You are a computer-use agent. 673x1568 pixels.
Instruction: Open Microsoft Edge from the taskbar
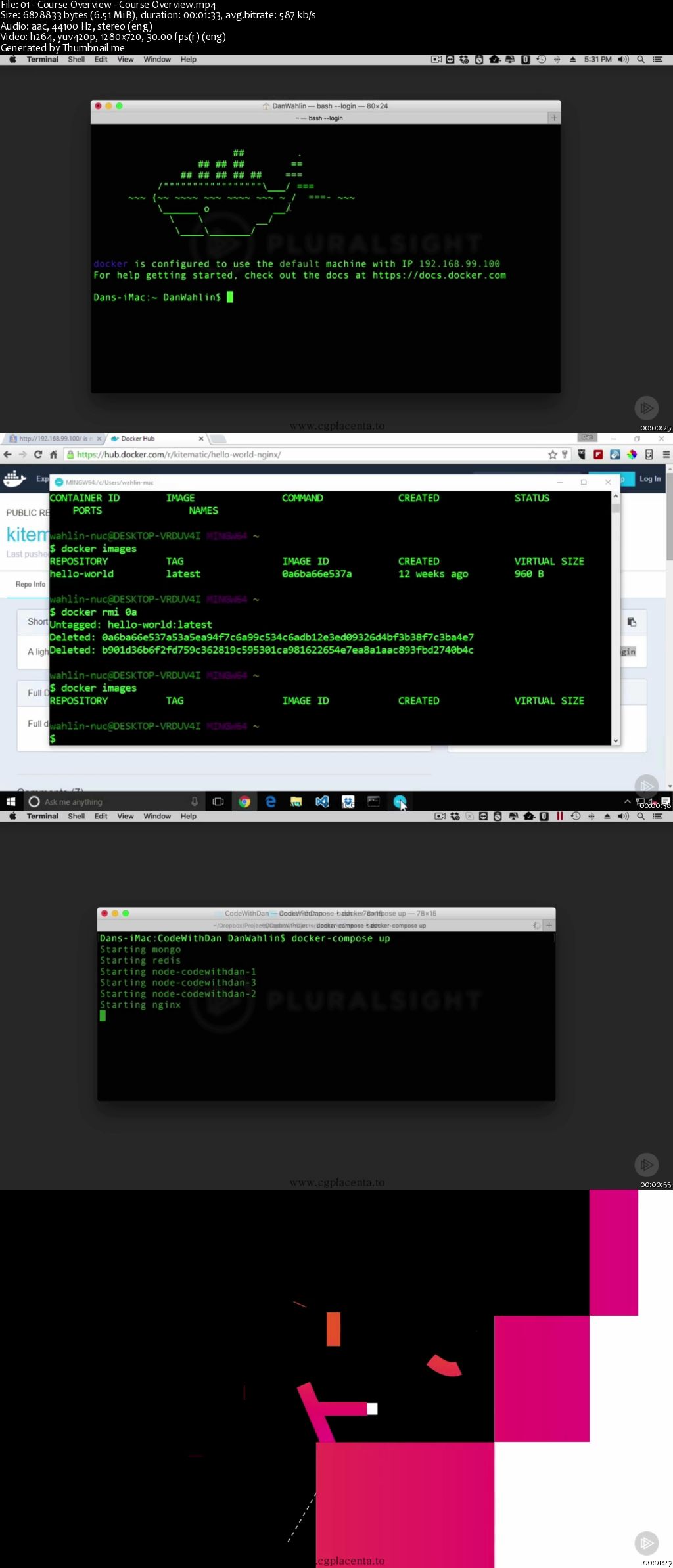tap(270, 802)
